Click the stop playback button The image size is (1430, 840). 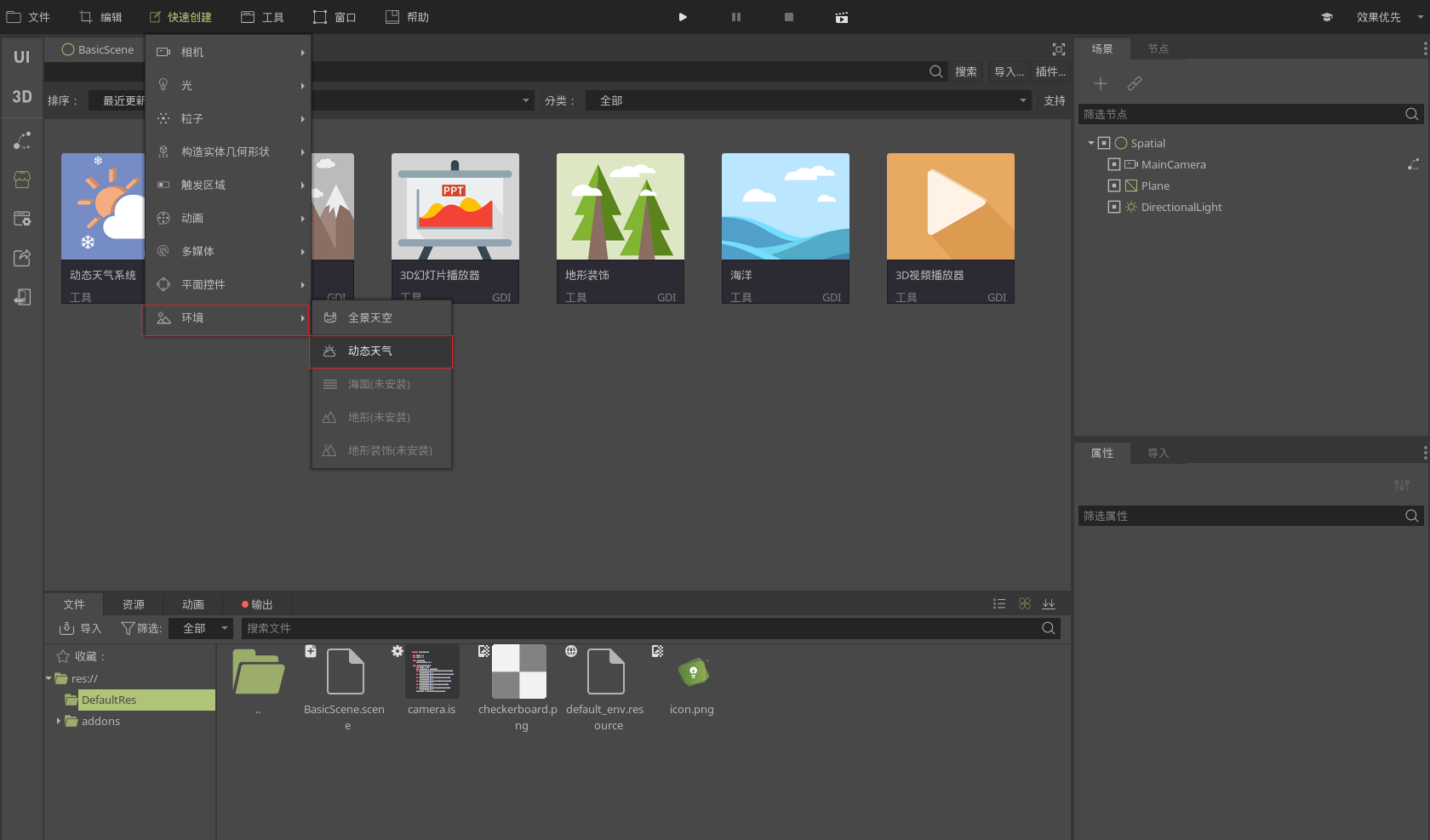pos(789,17)
